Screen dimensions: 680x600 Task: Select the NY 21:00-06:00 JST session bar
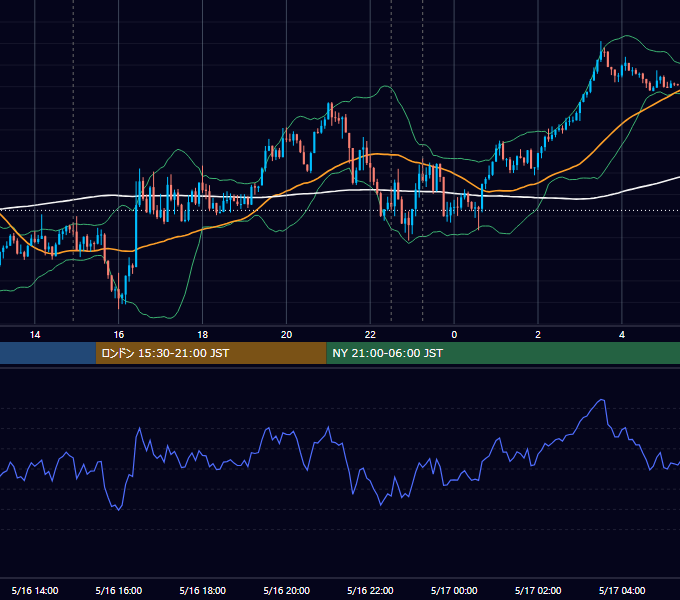(x=503, y=353)
